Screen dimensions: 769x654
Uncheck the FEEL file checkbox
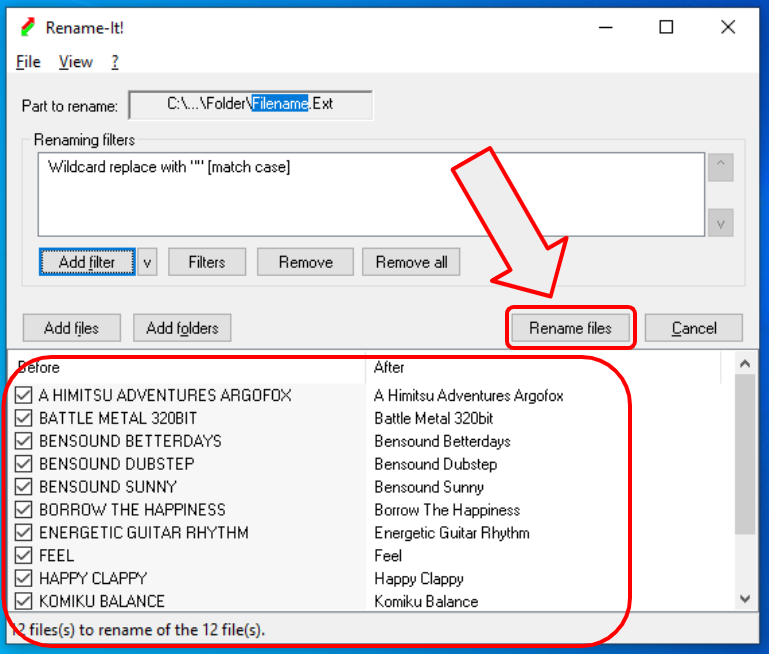click(24, 555)
